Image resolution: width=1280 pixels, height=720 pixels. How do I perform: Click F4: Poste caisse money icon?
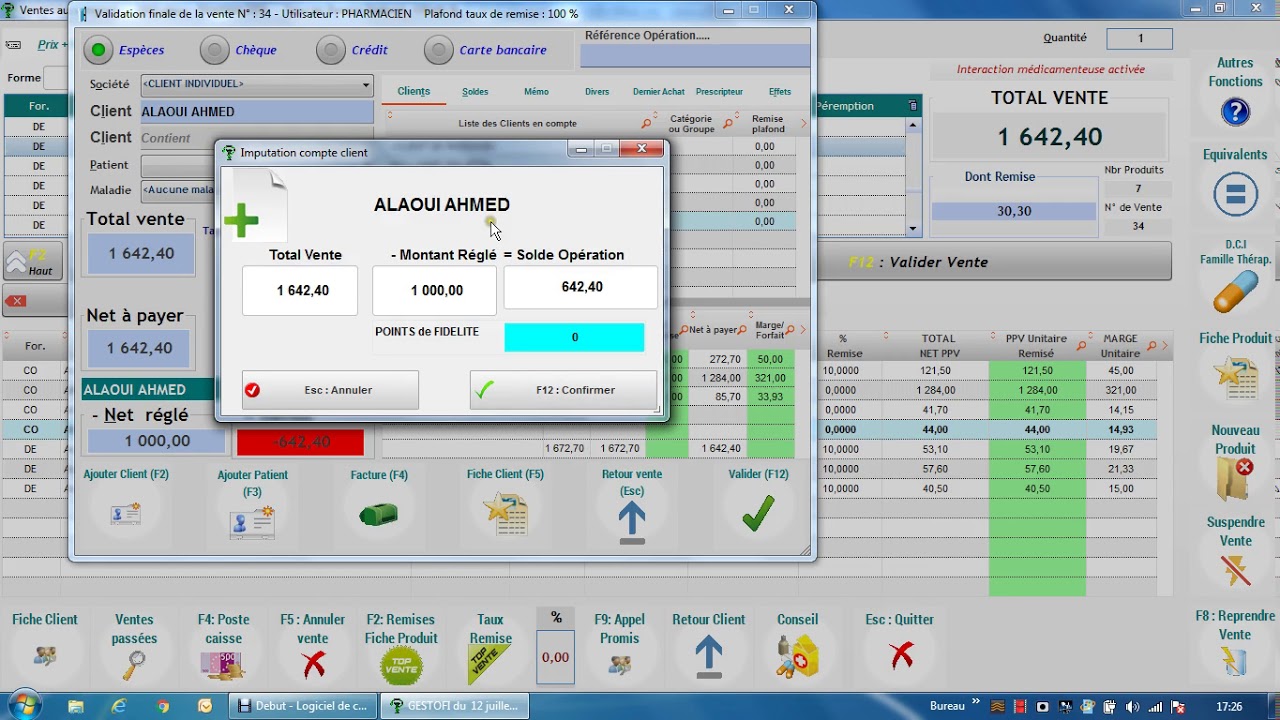click(223, 666)
